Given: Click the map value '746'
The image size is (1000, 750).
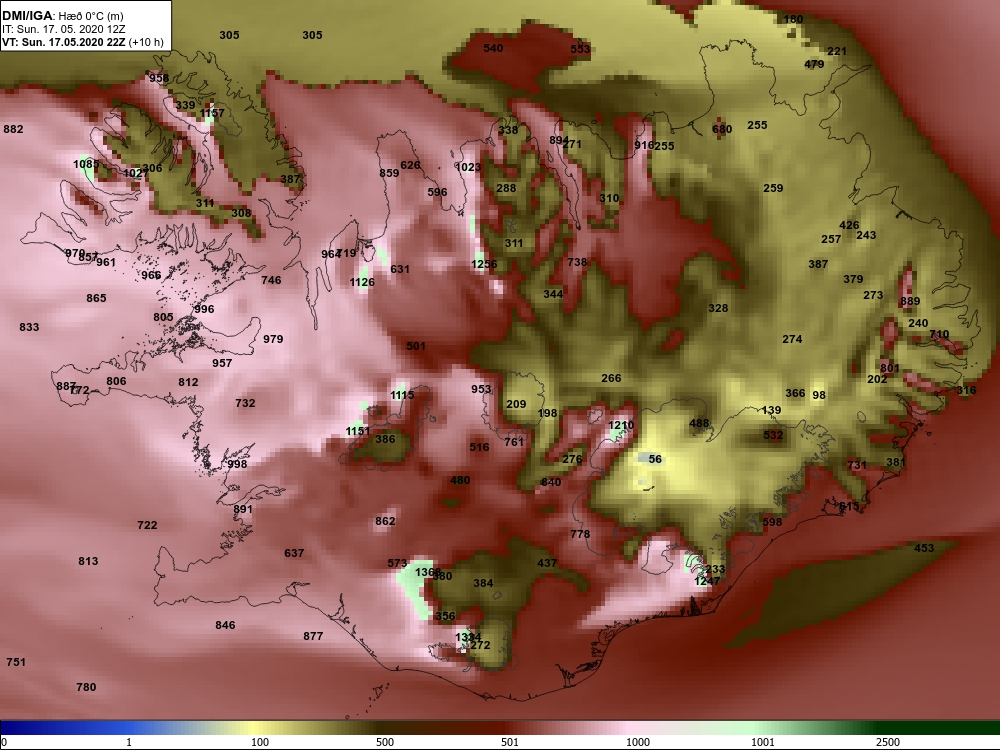Looking at the screenshot, I should (271, 279).
